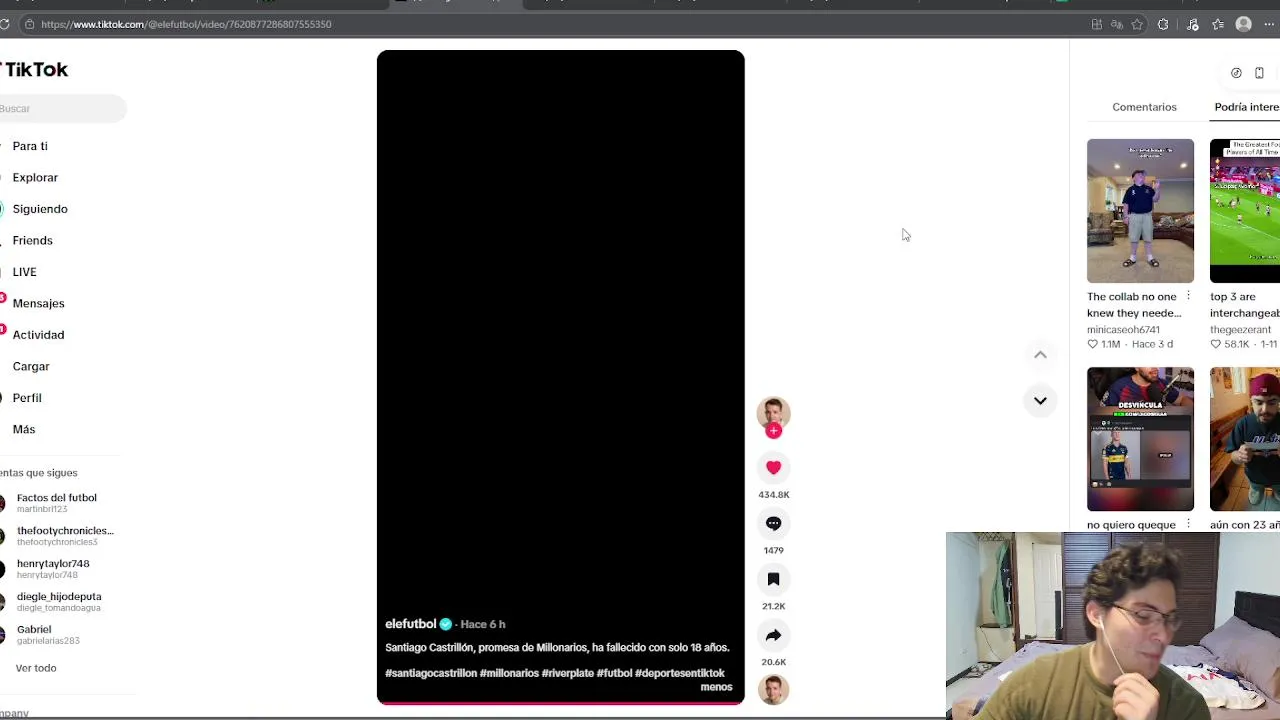The height and width of the screenshot is (720, 1280).
Task: Click Ver todo under followed accounts
Action: click(36, 668)
